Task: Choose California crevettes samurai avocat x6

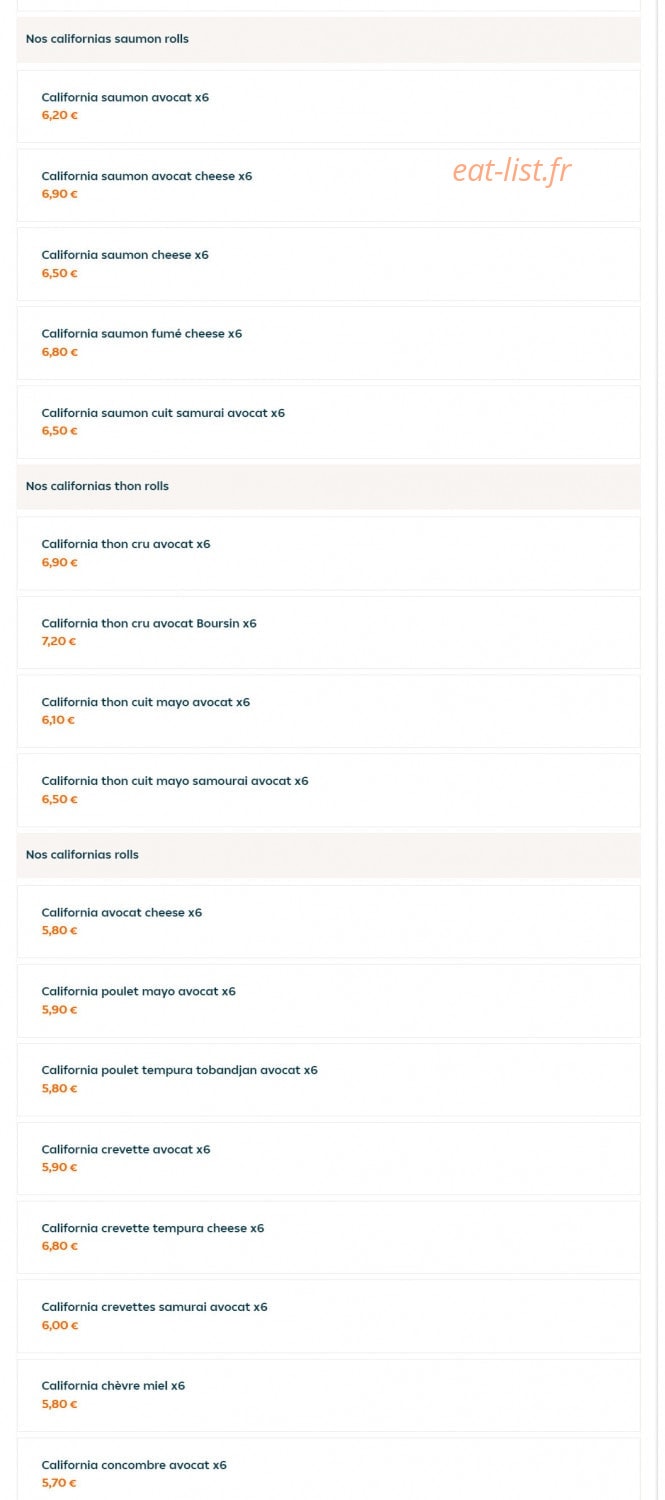Action: point(328,1316)
